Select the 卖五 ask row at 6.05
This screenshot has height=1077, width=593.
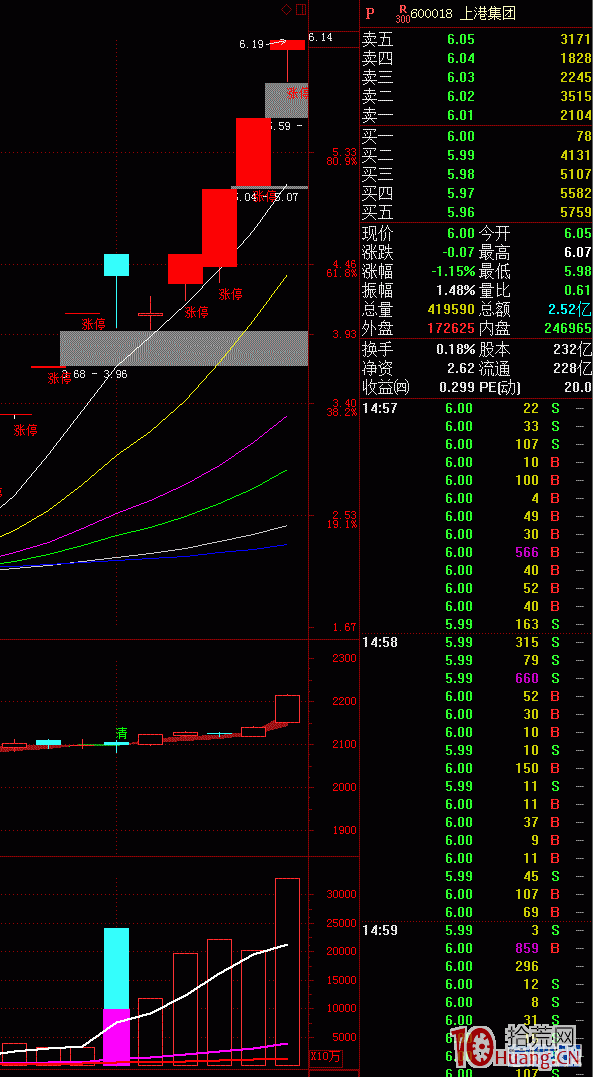(476, 39)
